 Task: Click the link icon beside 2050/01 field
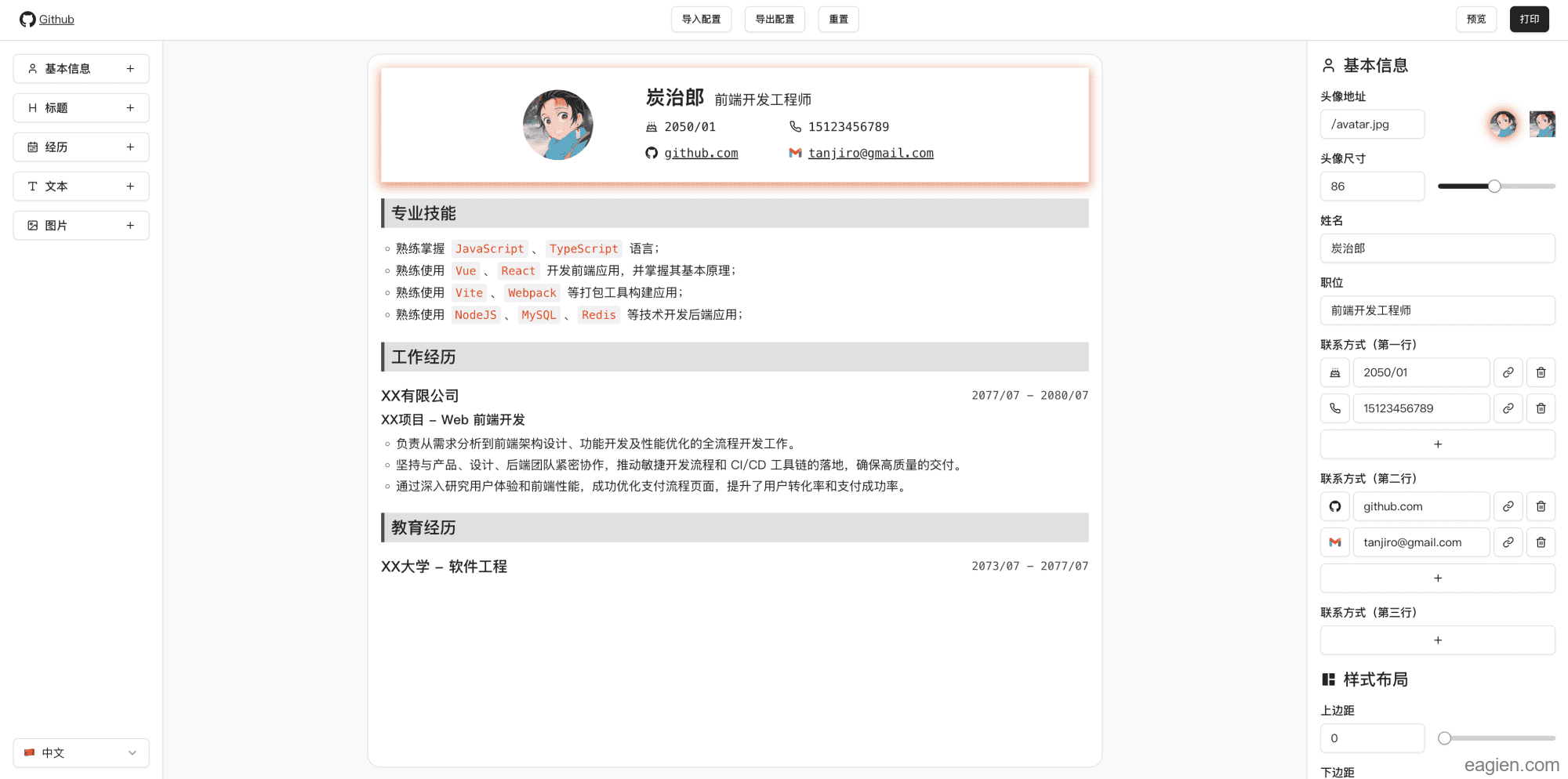1508,372
